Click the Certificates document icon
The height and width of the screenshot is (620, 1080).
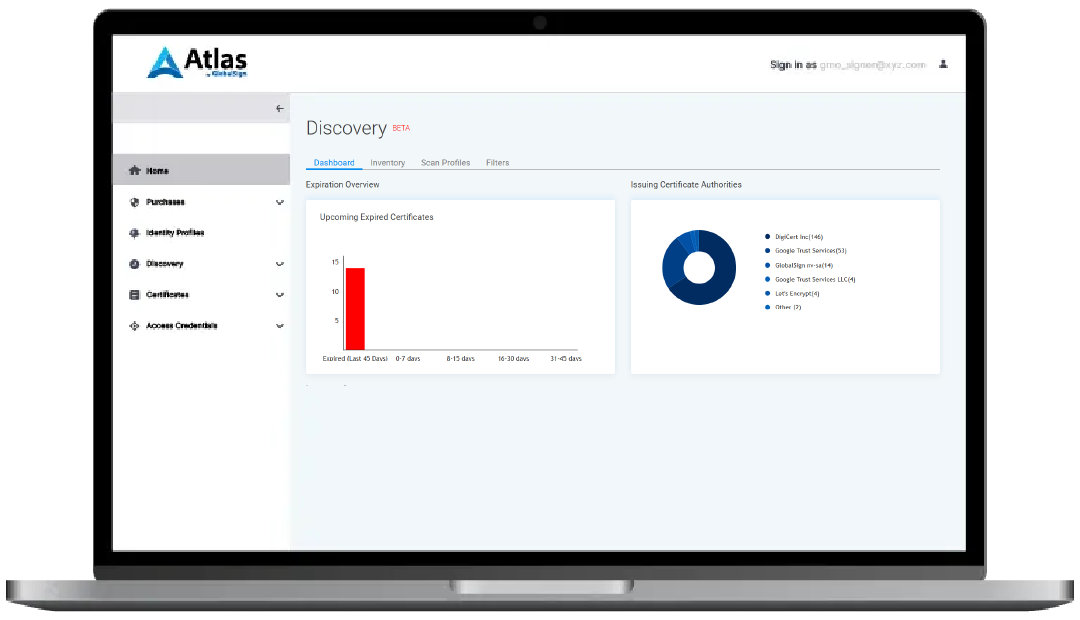pyautogui.click(x=134, y=294)
